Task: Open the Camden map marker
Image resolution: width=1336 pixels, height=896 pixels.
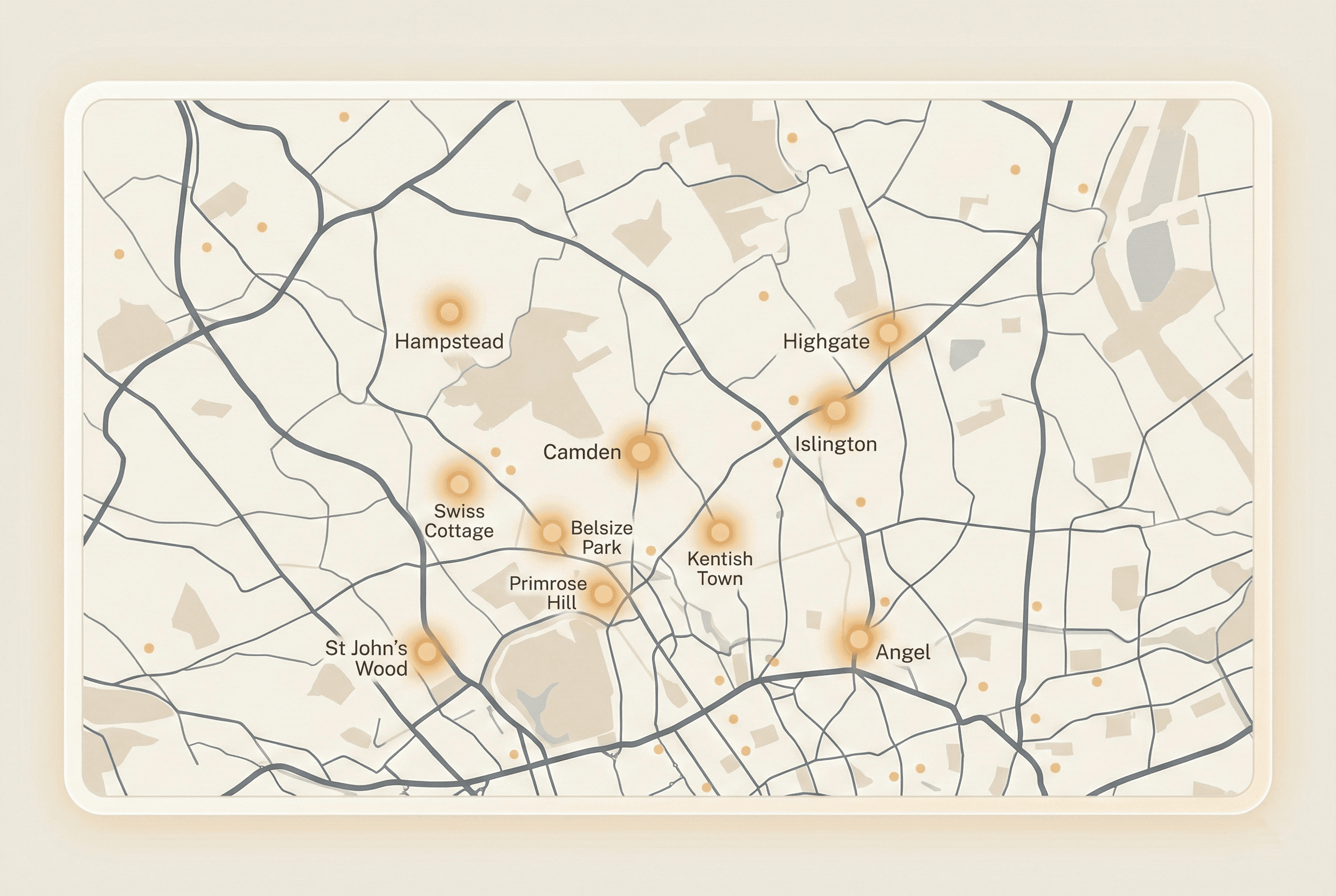Action: tap(641, 452)
